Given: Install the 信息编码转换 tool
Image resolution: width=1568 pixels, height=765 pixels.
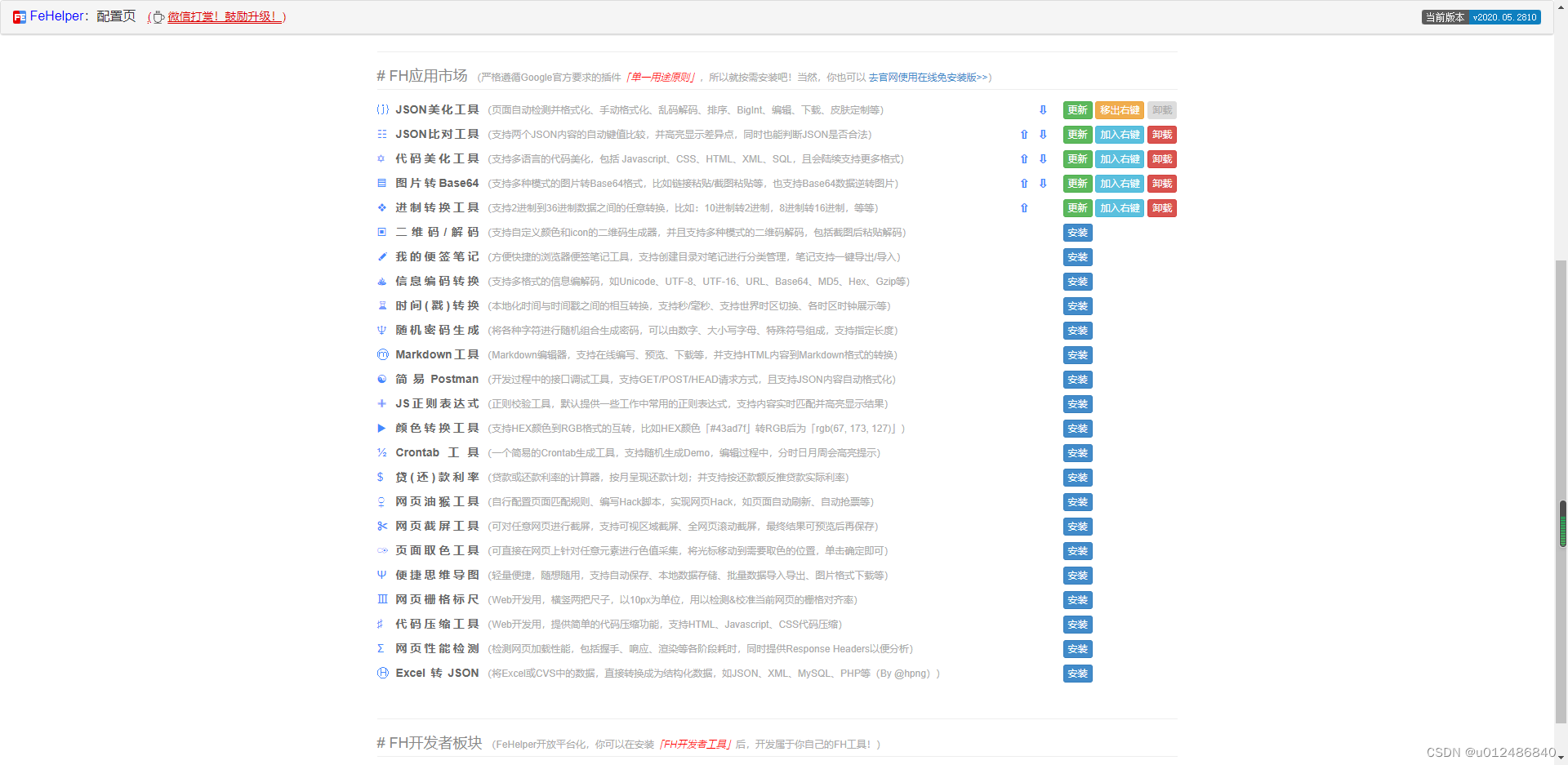Looking at the screenshot, I should (1078, 282).
